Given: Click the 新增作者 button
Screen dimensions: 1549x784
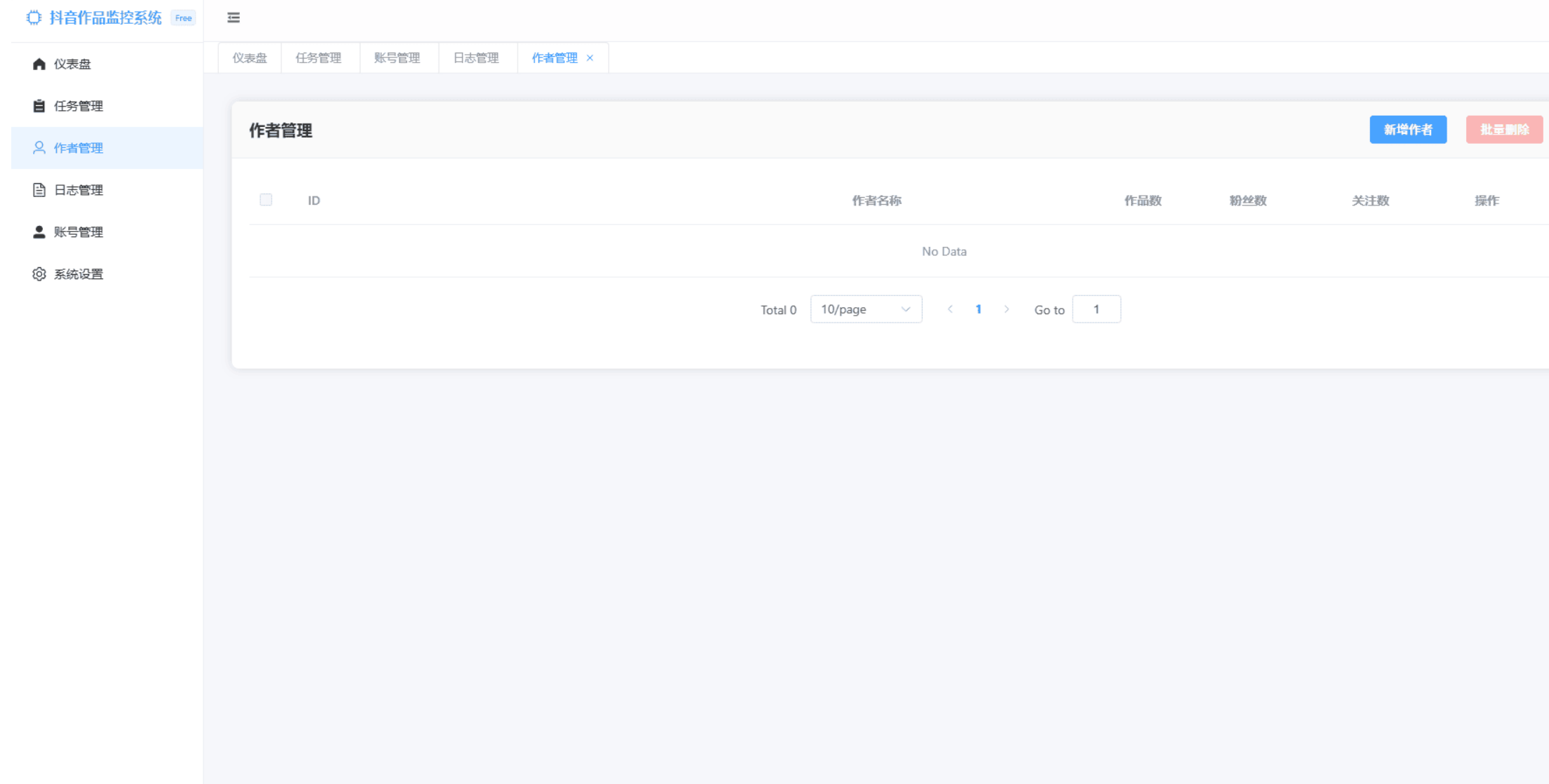Looking at the screenshot, I should click(1408, 130).
